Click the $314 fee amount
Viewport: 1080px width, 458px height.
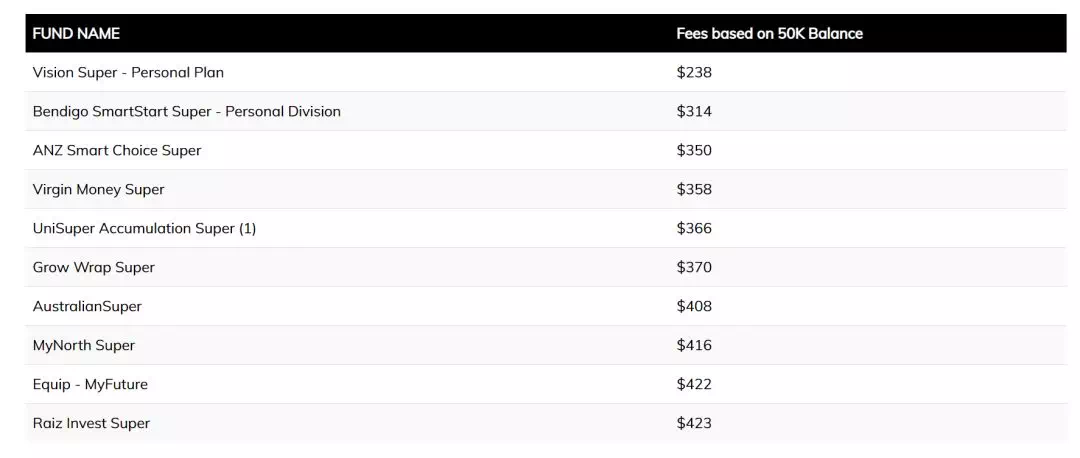tap(694, 112)
